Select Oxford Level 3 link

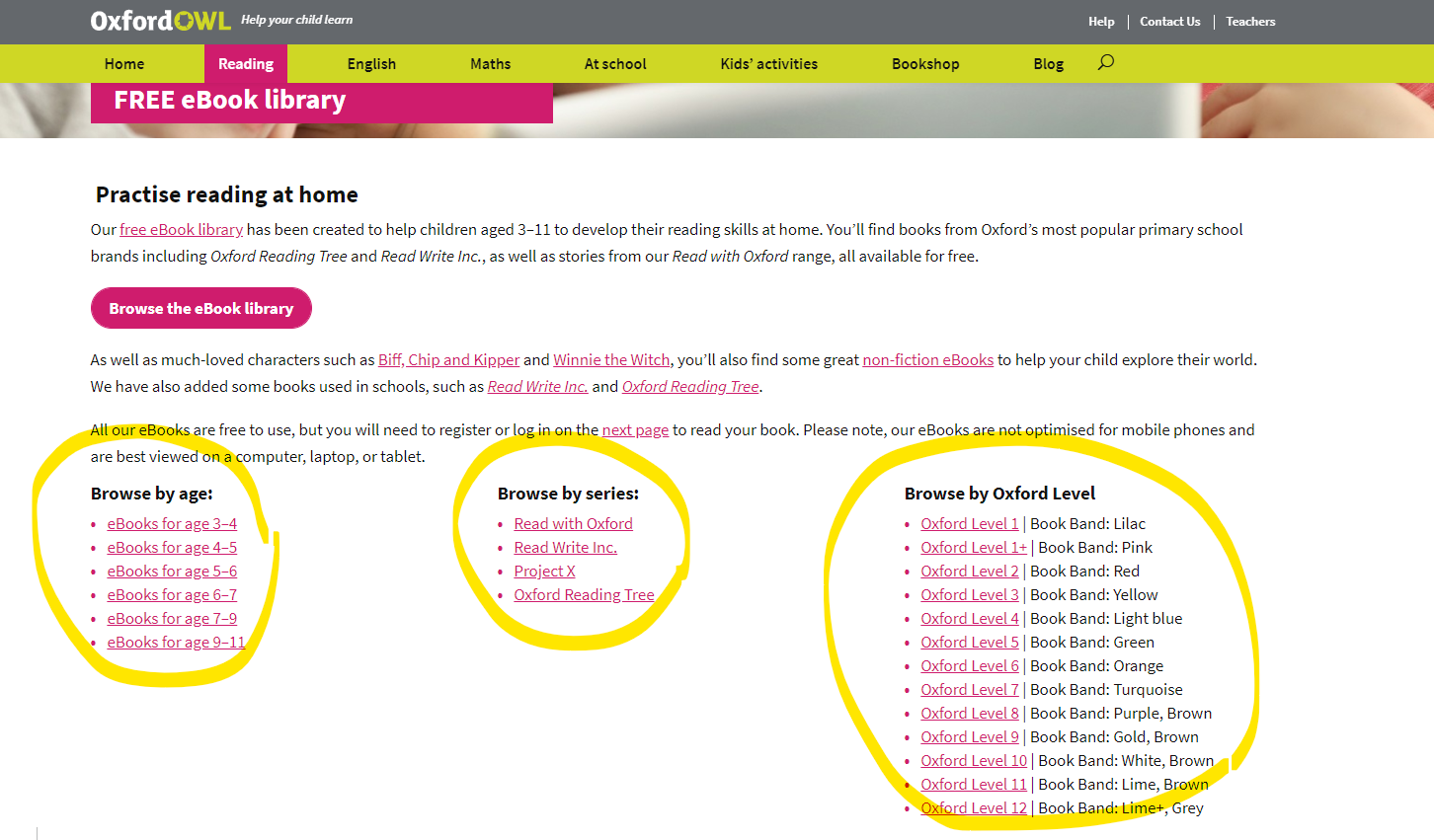[970, 594]
